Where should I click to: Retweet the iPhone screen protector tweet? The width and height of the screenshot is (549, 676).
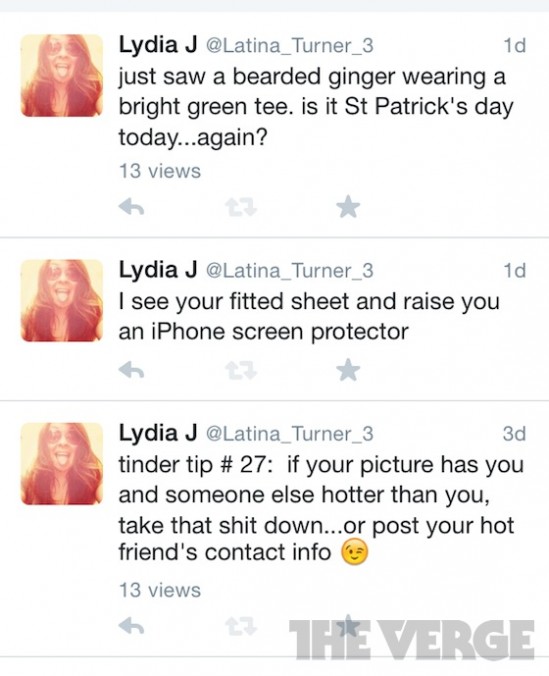pos(241,370)
